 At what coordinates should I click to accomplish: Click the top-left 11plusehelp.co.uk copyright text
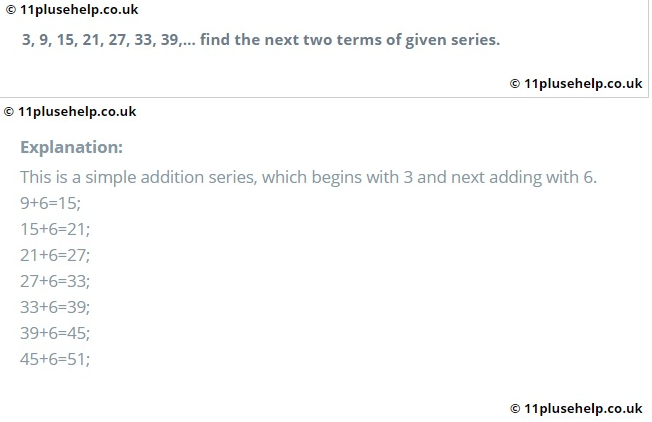pyautogui.click(x=71, y=10)
